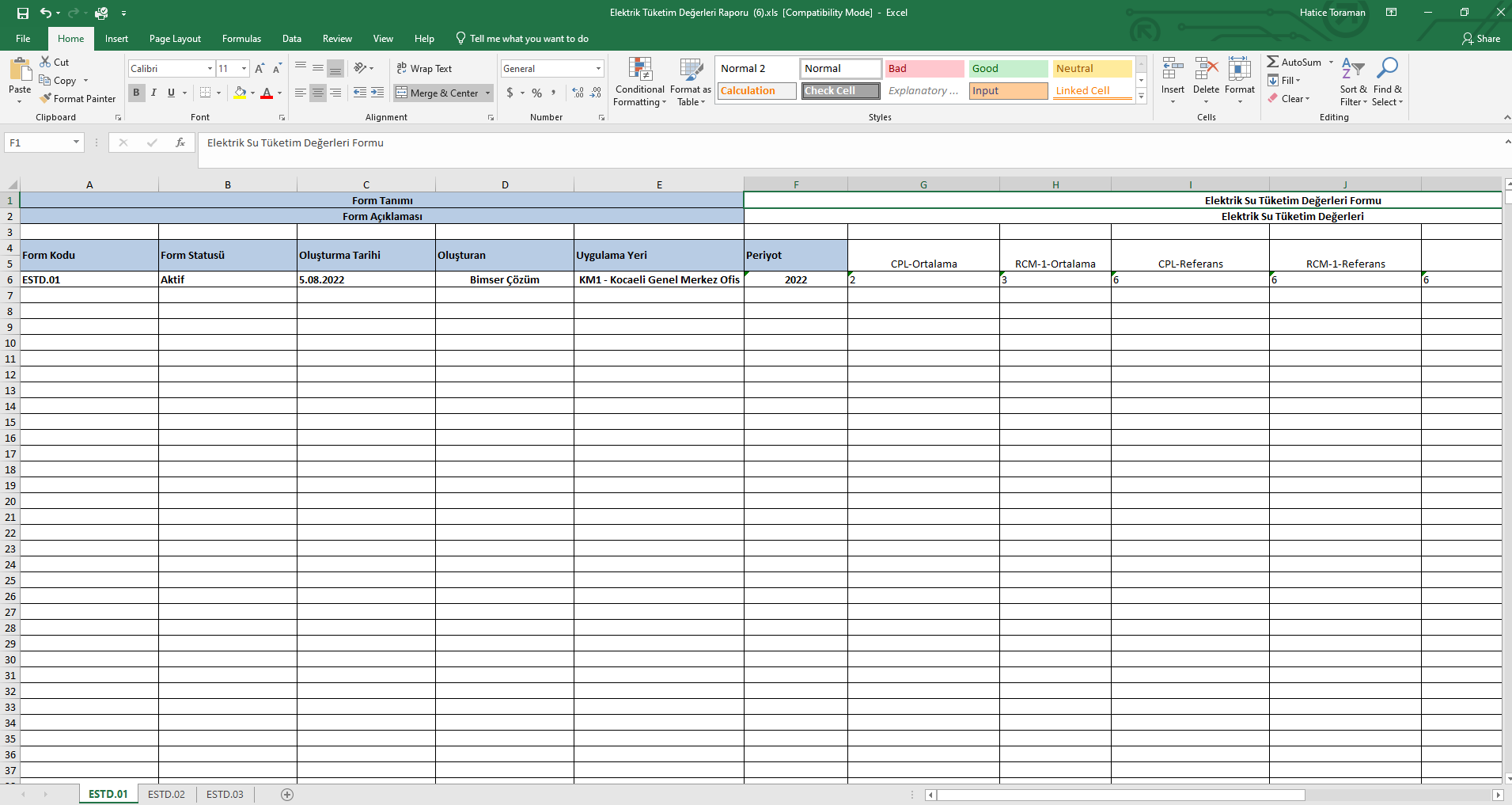Click the Tell me what you want search box
Screen dimensions: 1512x805
tap(529, 39)
